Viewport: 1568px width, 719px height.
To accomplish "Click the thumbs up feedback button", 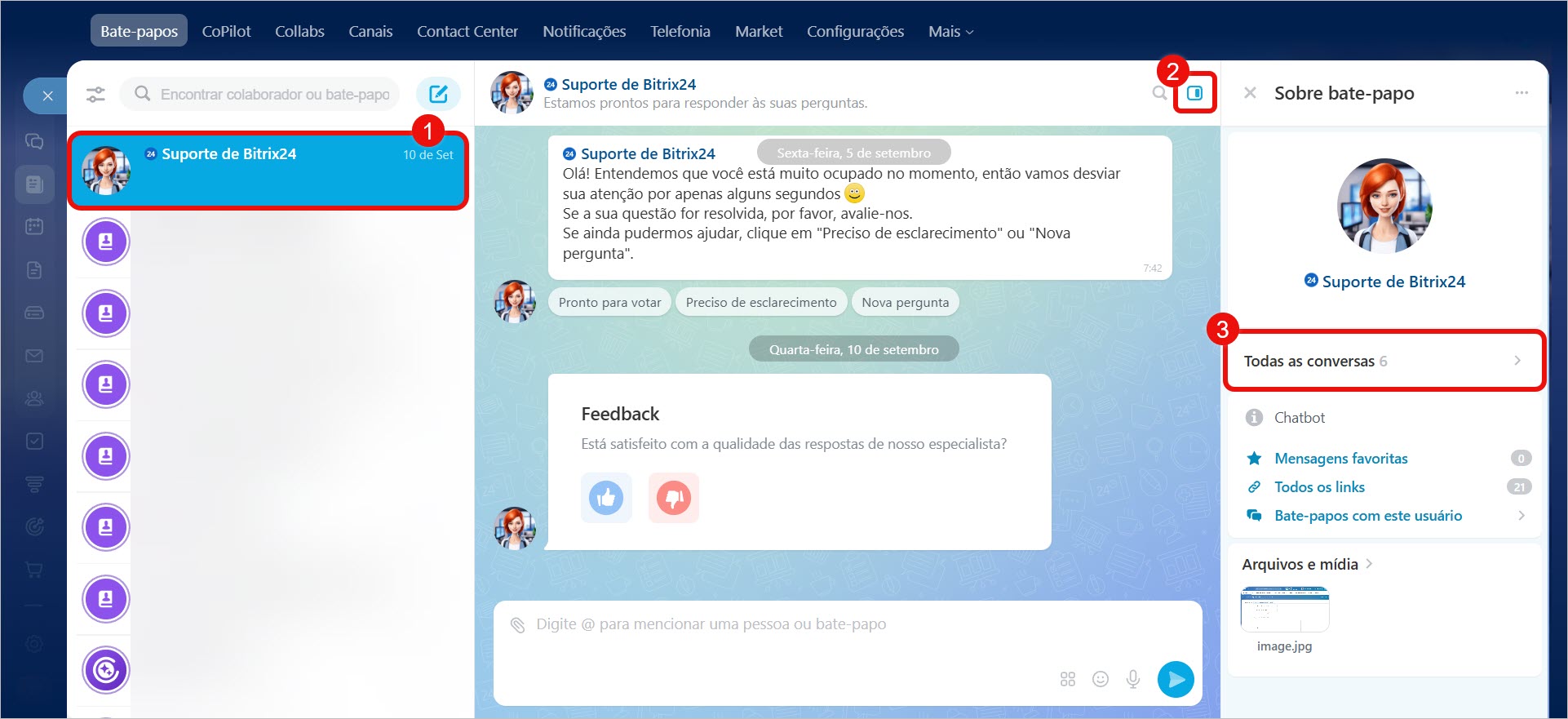I will (606, 497).
